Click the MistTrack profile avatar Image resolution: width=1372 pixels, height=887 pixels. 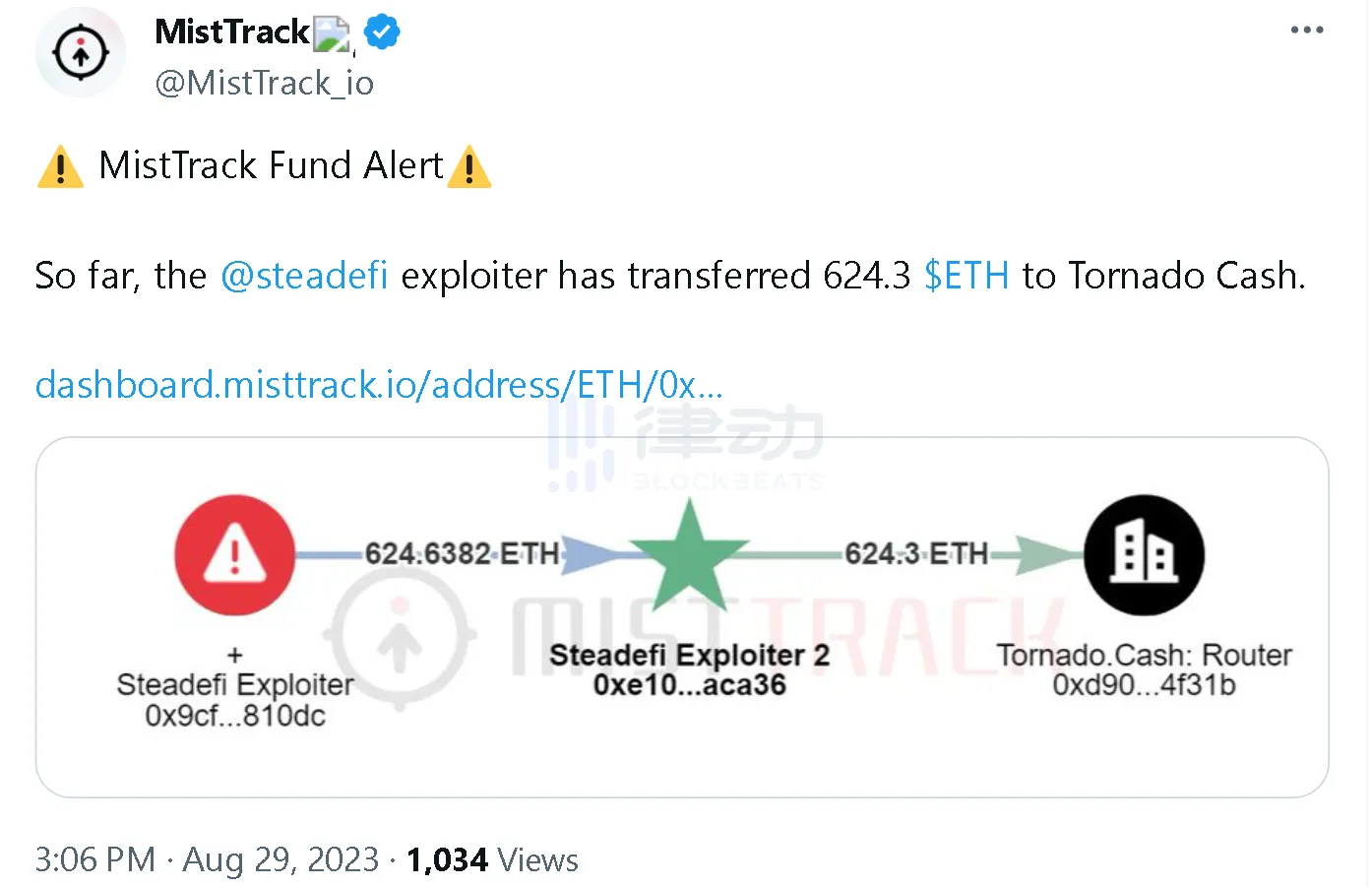(81, 52)
